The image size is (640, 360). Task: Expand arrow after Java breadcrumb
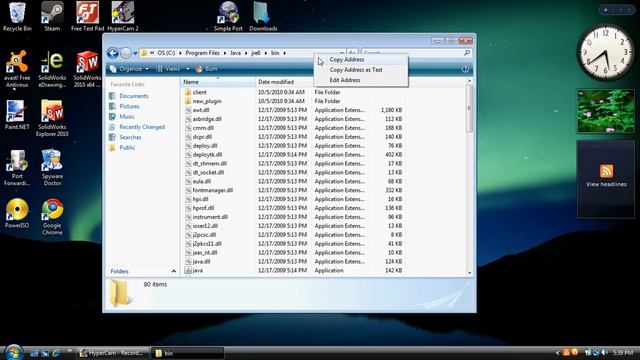click(x=246, y=53)
